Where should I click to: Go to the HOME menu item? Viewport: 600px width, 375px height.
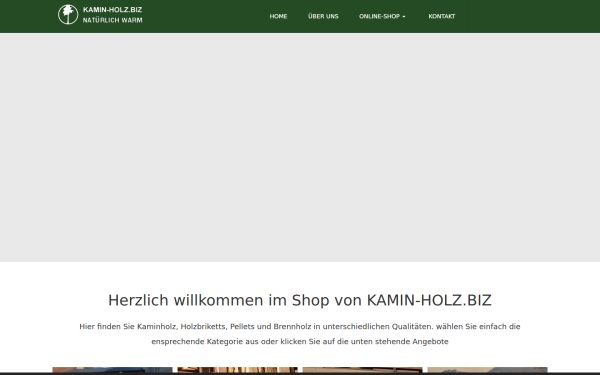(278, 16)
